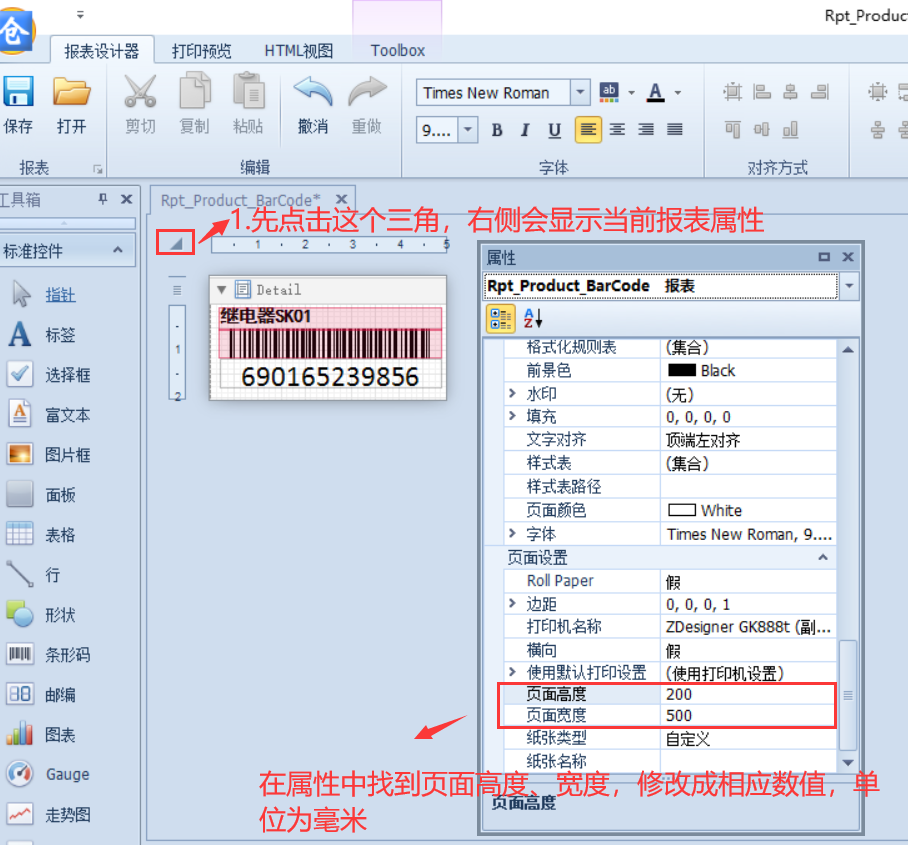This screenshot has width=908, height=845.
Task: Redo with the 重做 arrow icon
Action: tap(367, 92)
